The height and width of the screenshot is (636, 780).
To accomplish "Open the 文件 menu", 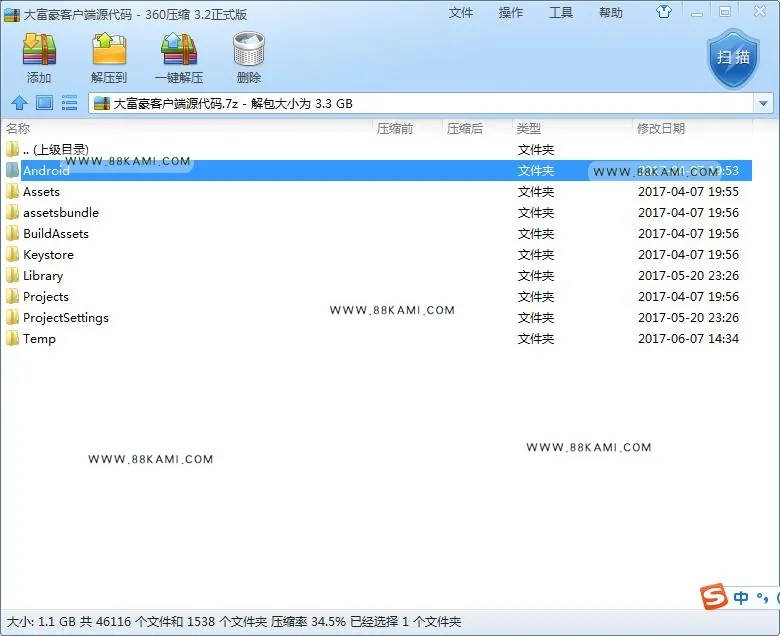I will pyautogui.click(x=461, y=13).
